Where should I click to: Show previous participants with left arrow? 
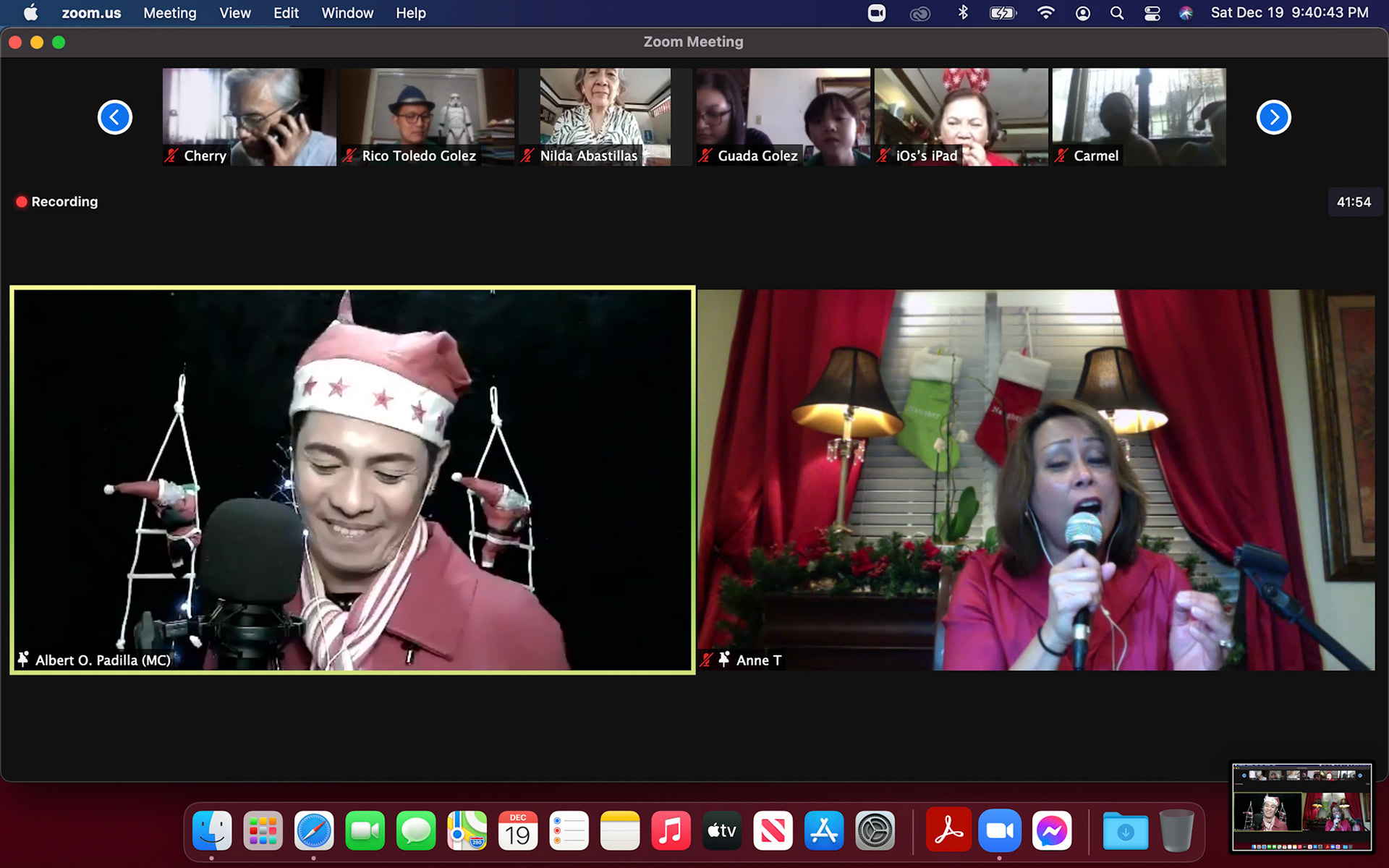click(115, 117)
